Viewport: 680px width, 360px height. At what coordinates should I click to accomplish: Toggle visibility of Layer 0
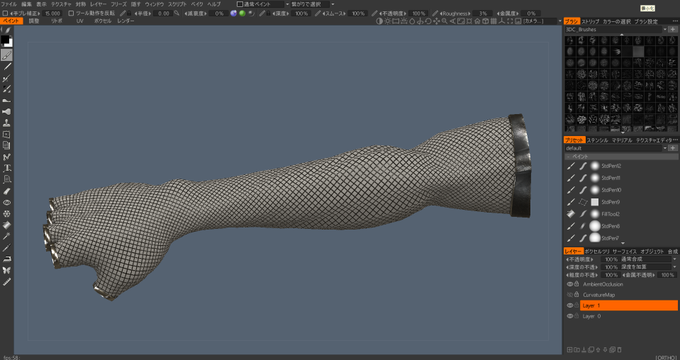[x=570, y=316]
